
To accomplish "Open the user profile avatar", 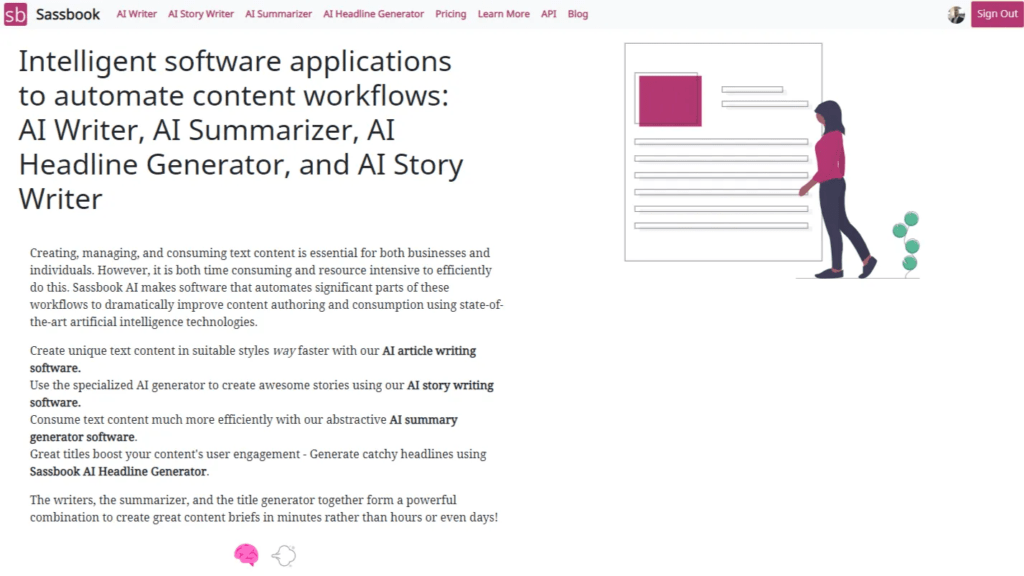I will pos(956,14).
